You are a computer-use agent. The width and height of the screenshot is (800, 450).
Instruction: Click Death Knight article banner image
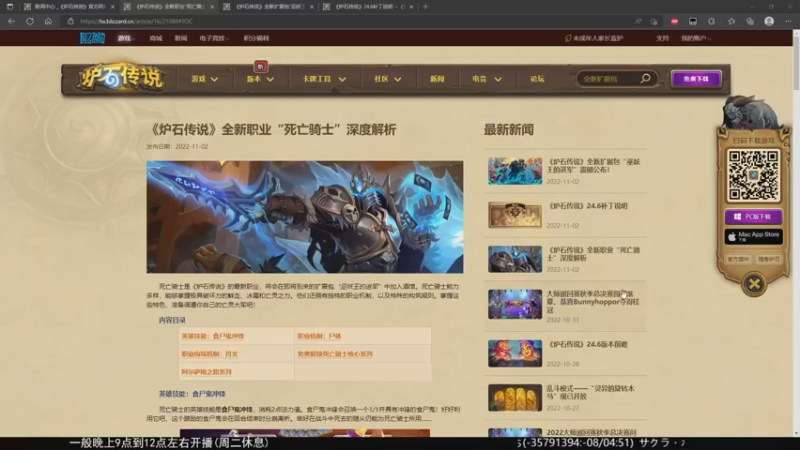tap(305, 217)
